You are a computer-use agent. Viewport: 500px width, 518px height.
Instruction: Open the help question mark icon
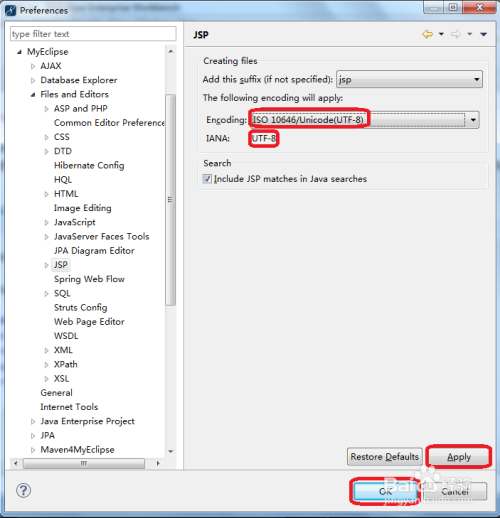(23, 490)
